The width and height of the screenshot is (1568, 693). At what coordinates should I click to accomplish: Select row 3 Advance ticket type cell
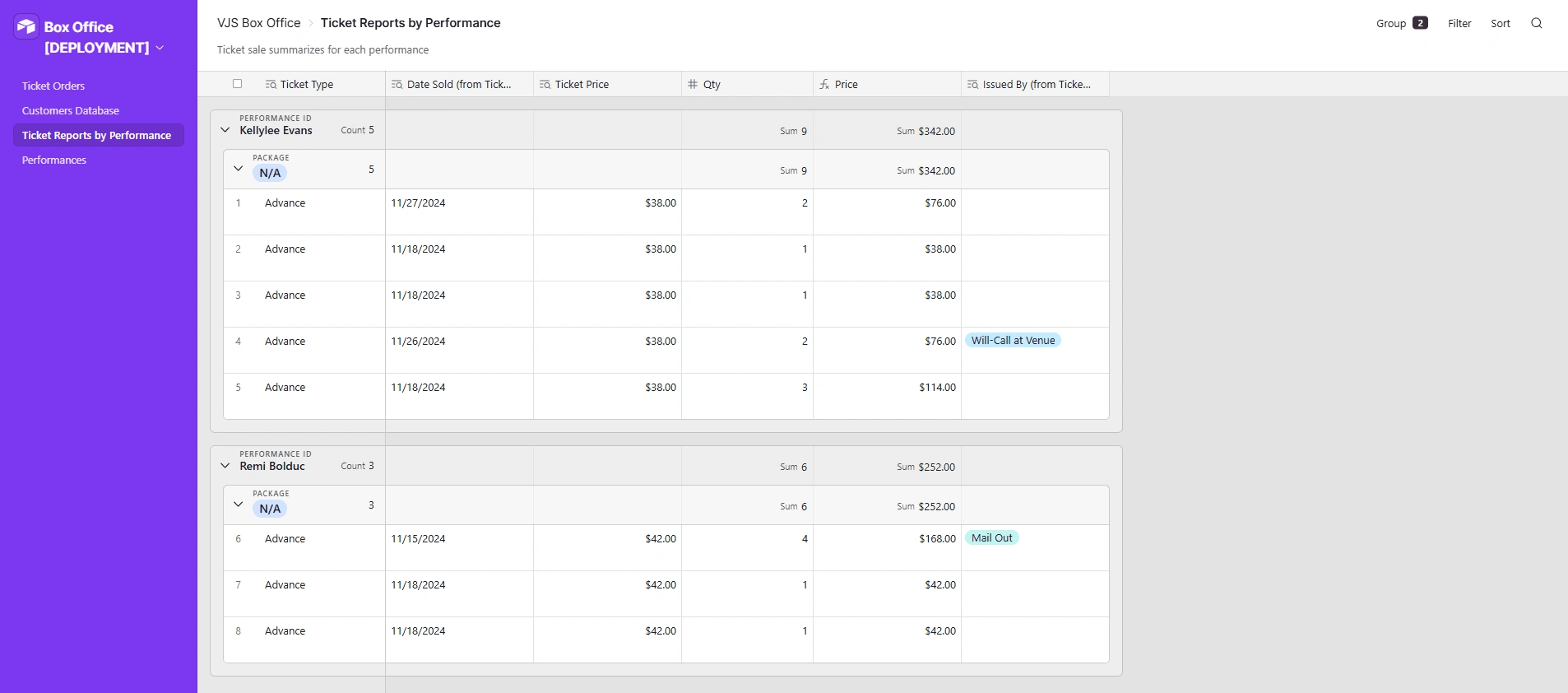(304, 305)
